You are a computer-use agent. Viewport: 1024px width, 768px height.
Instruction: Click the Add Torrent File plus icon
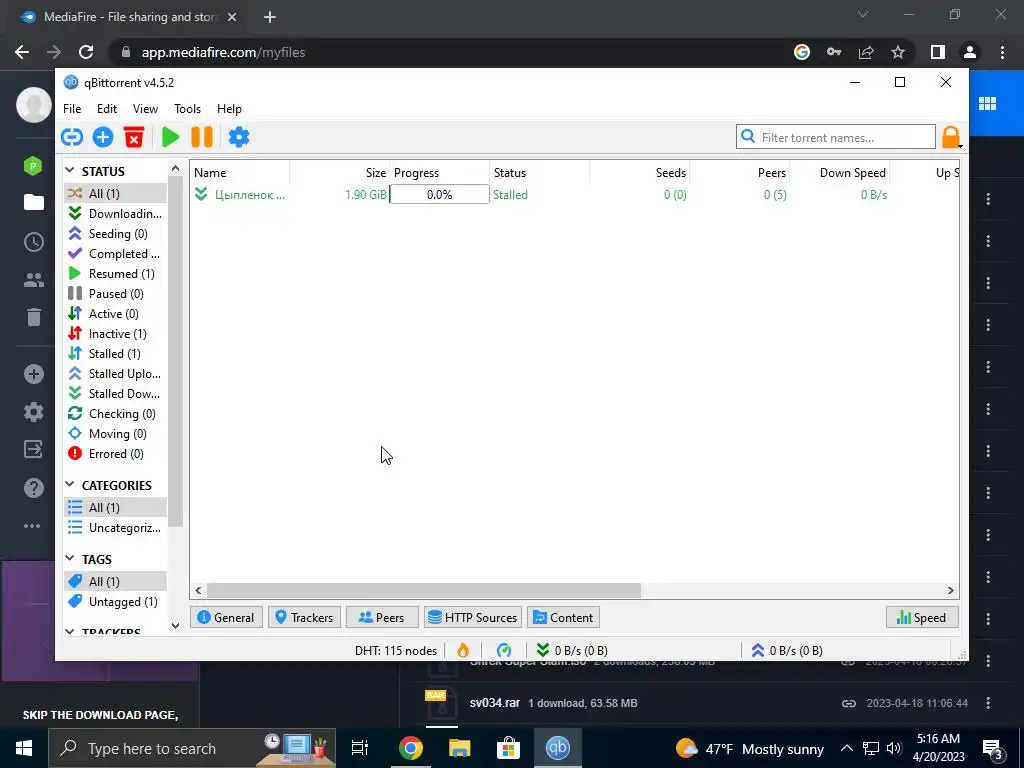click(x=103, y=137)
